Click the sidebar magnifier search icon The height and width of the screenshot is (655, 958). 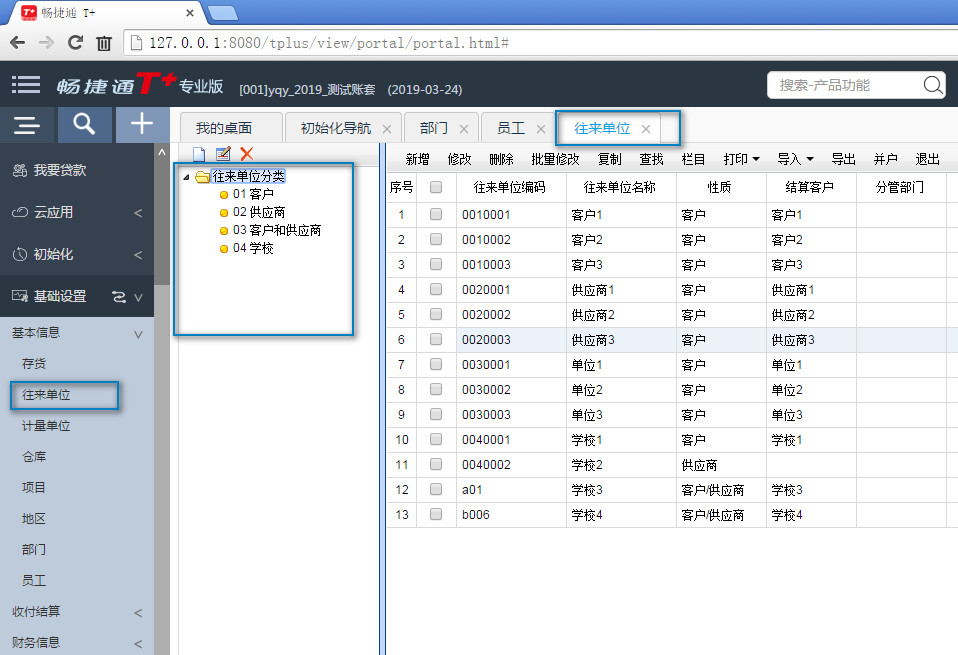point(85,124)
